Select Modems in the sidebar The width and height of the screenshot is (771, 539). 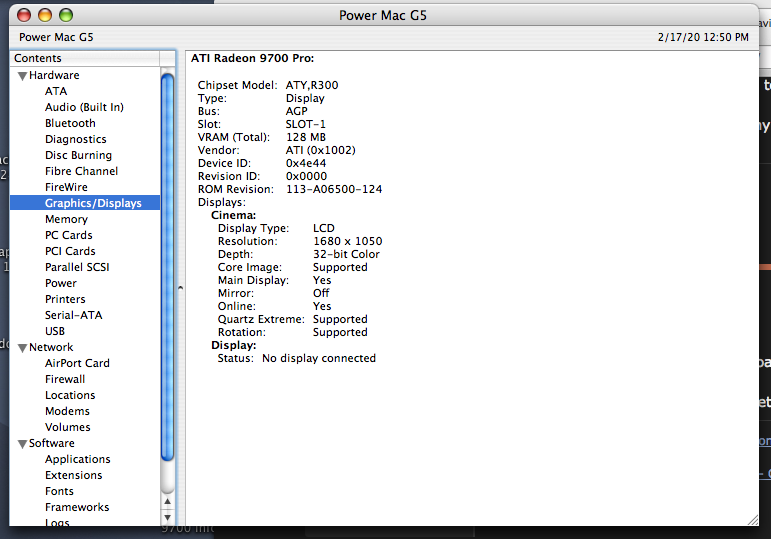[67, 411]
